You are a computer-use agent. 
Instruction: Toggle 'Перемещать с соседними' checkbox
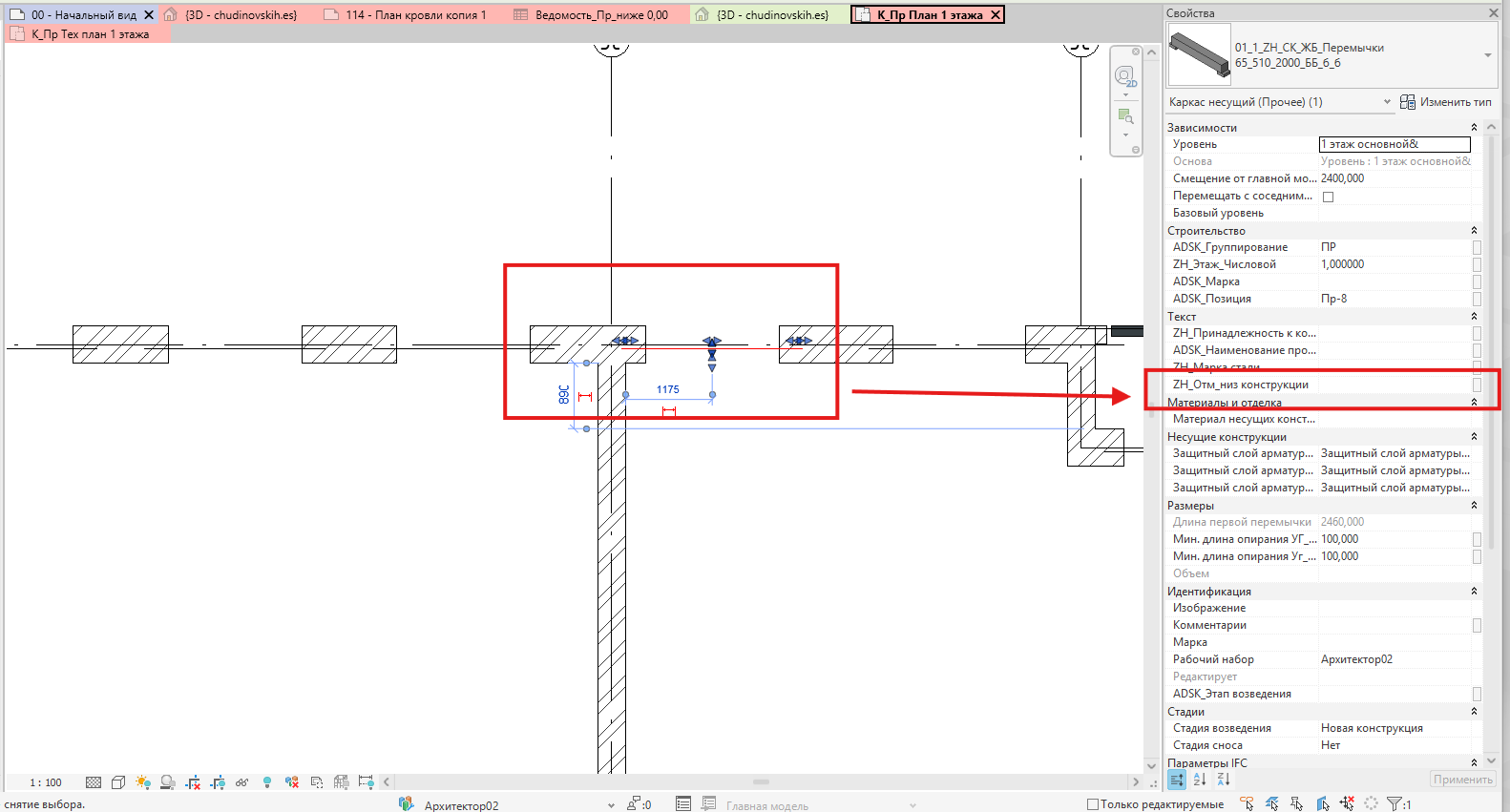[1328, 197]
